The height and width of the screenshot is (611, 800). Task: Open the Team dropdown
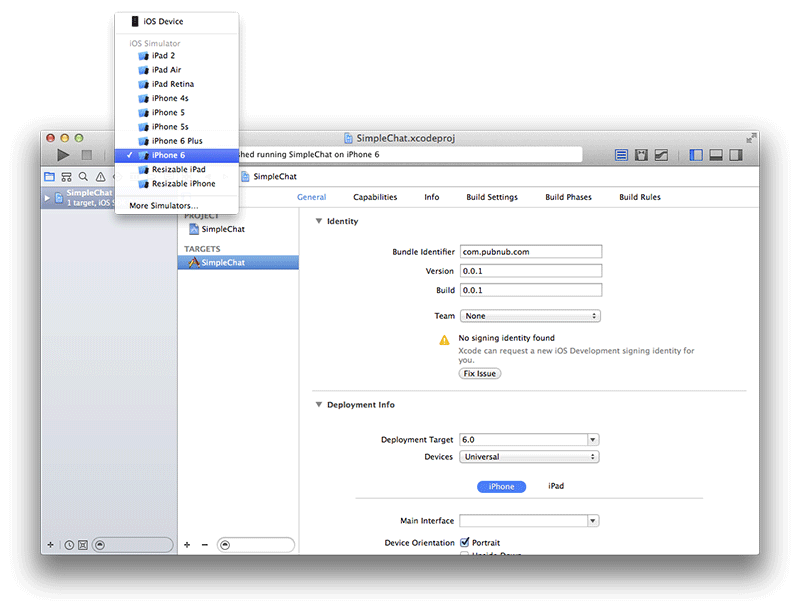tap(529, 316)
